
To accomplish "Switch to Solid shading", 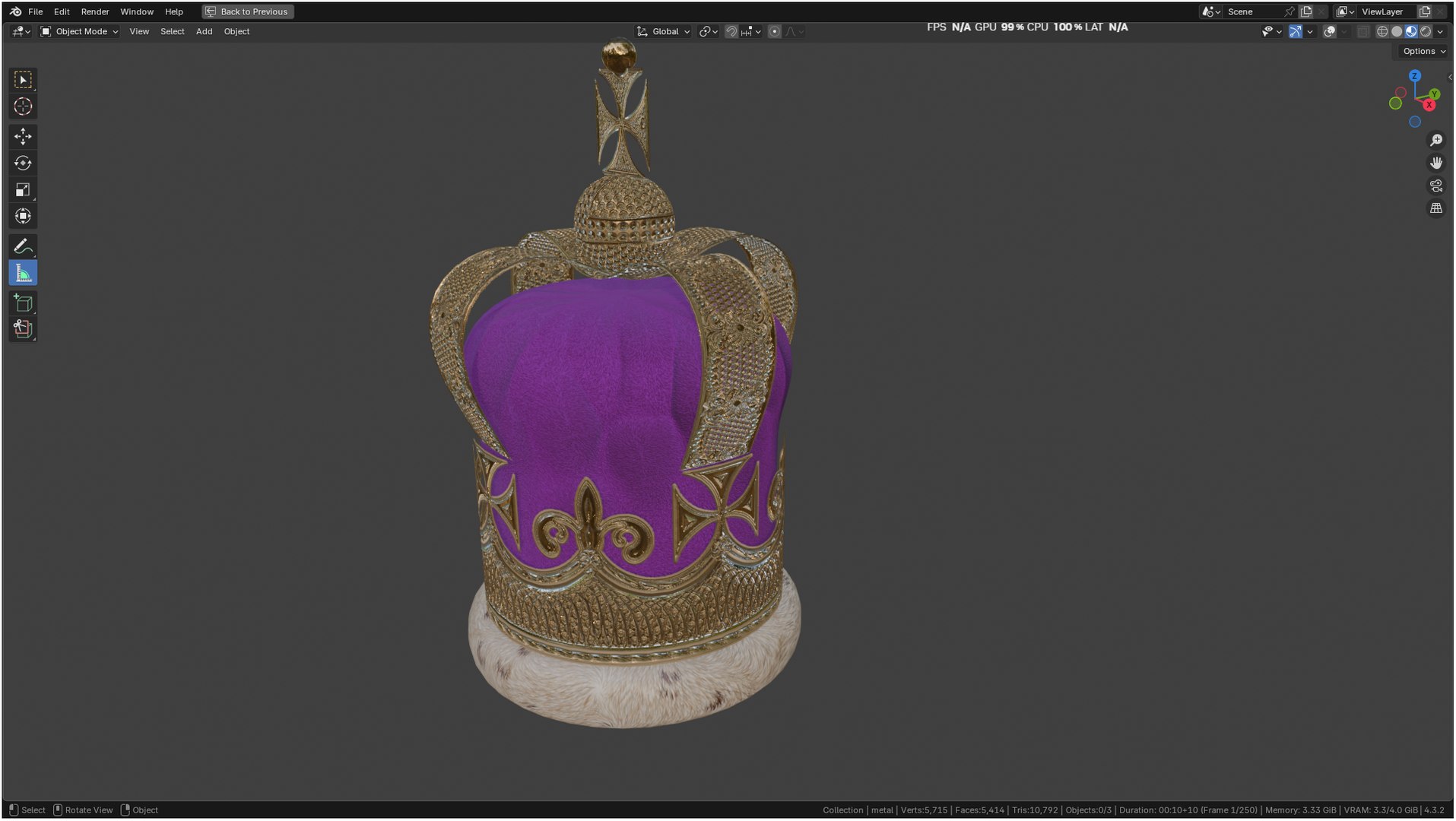I will 1397,31.
